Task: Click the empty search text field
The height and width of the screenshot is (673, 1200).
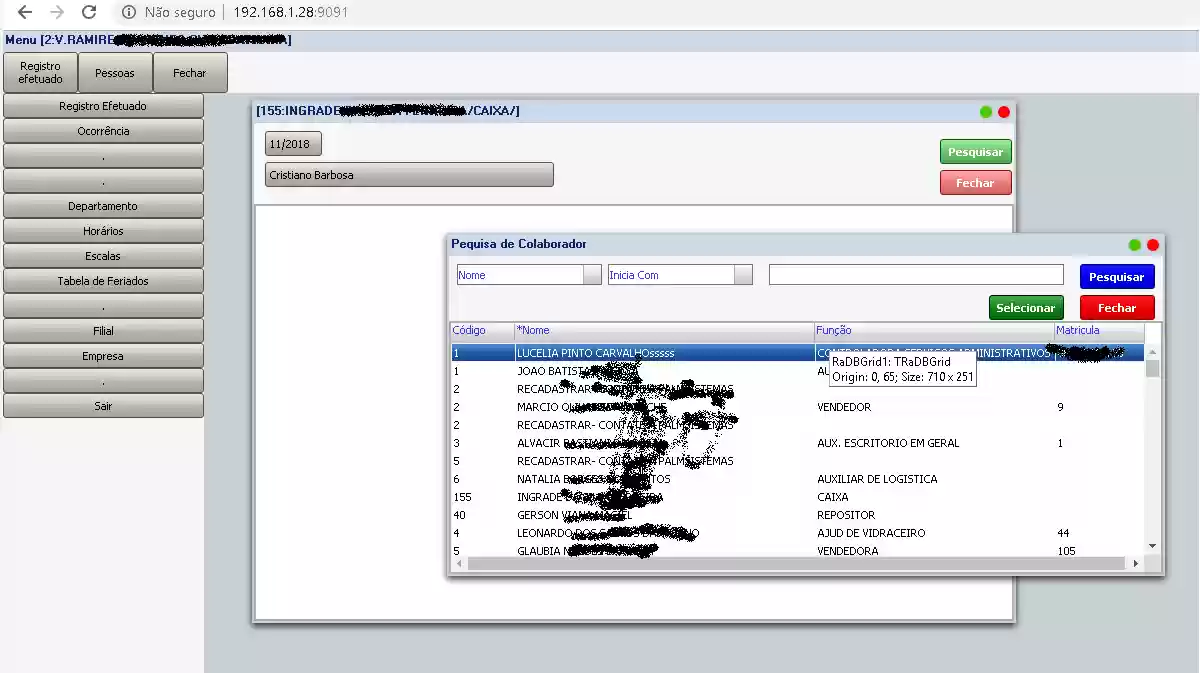Action: (915, 274)
